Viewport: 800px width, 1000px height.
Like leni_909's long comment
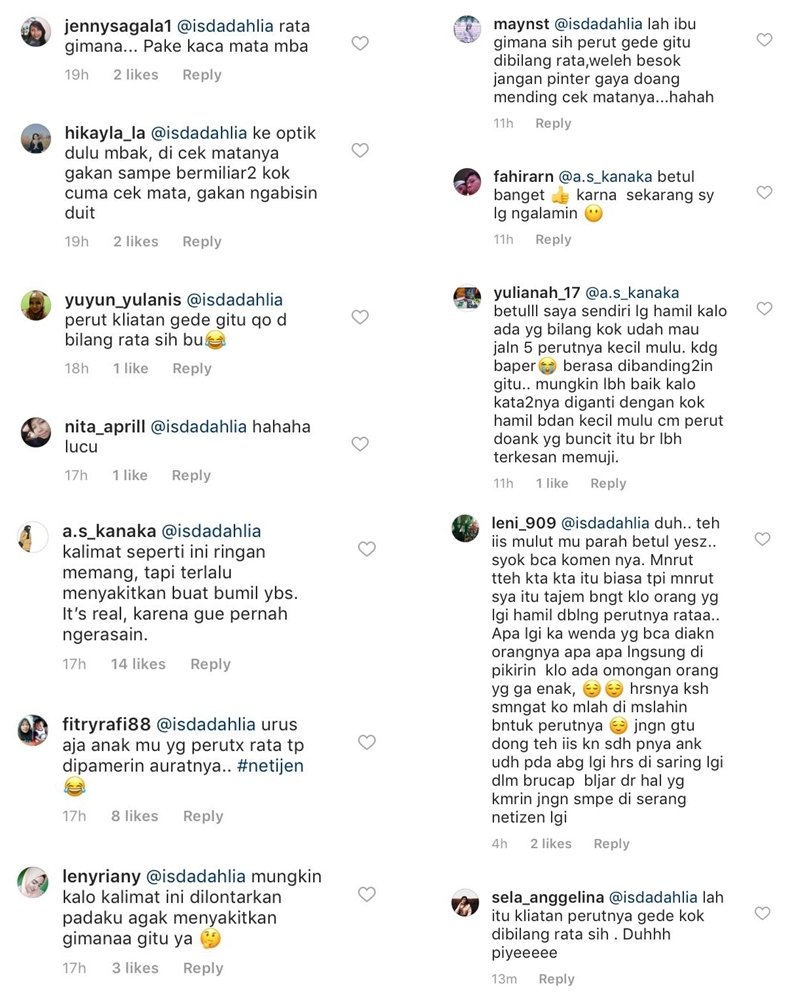[x=763, y=540]
